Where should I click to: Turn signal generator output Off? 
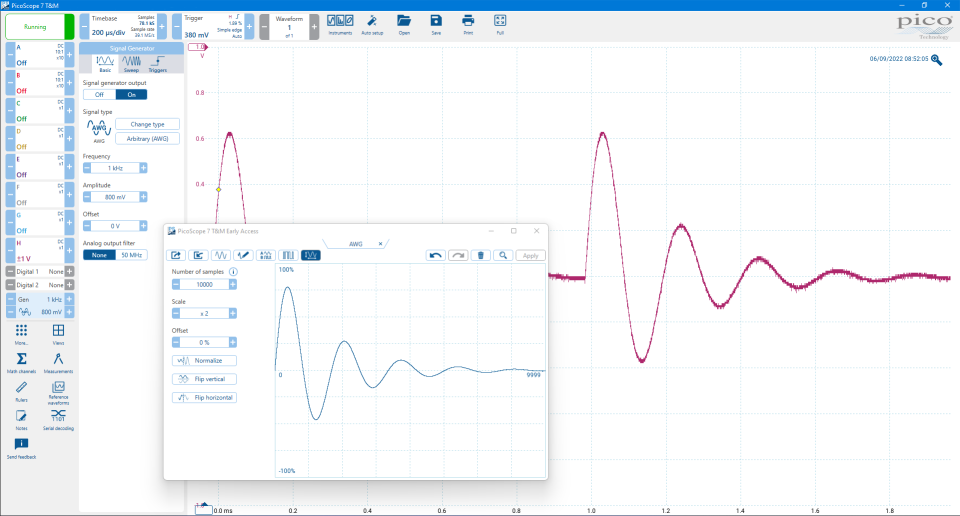click(99, 94)
